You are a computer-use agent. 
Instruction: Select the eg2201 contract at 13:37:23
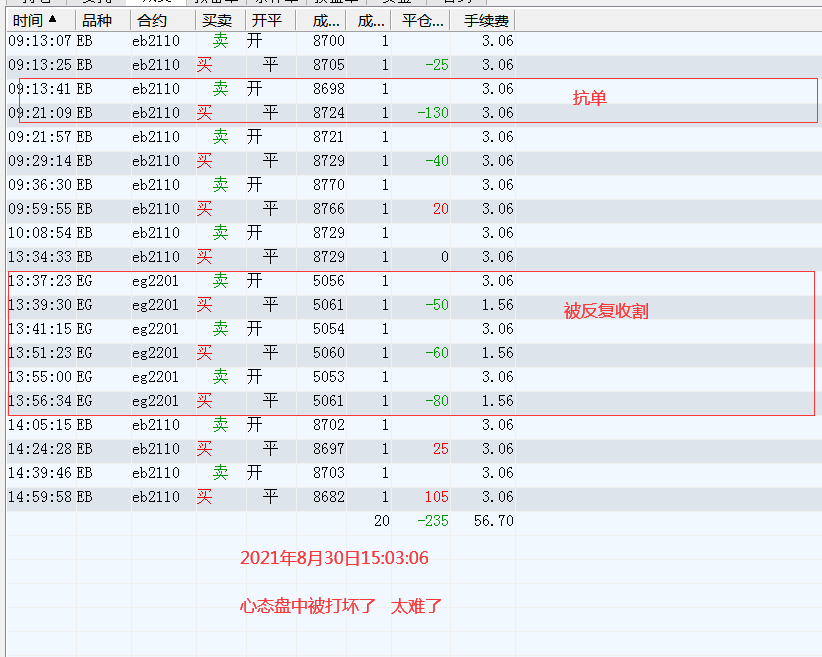click(x=155, y=281)
